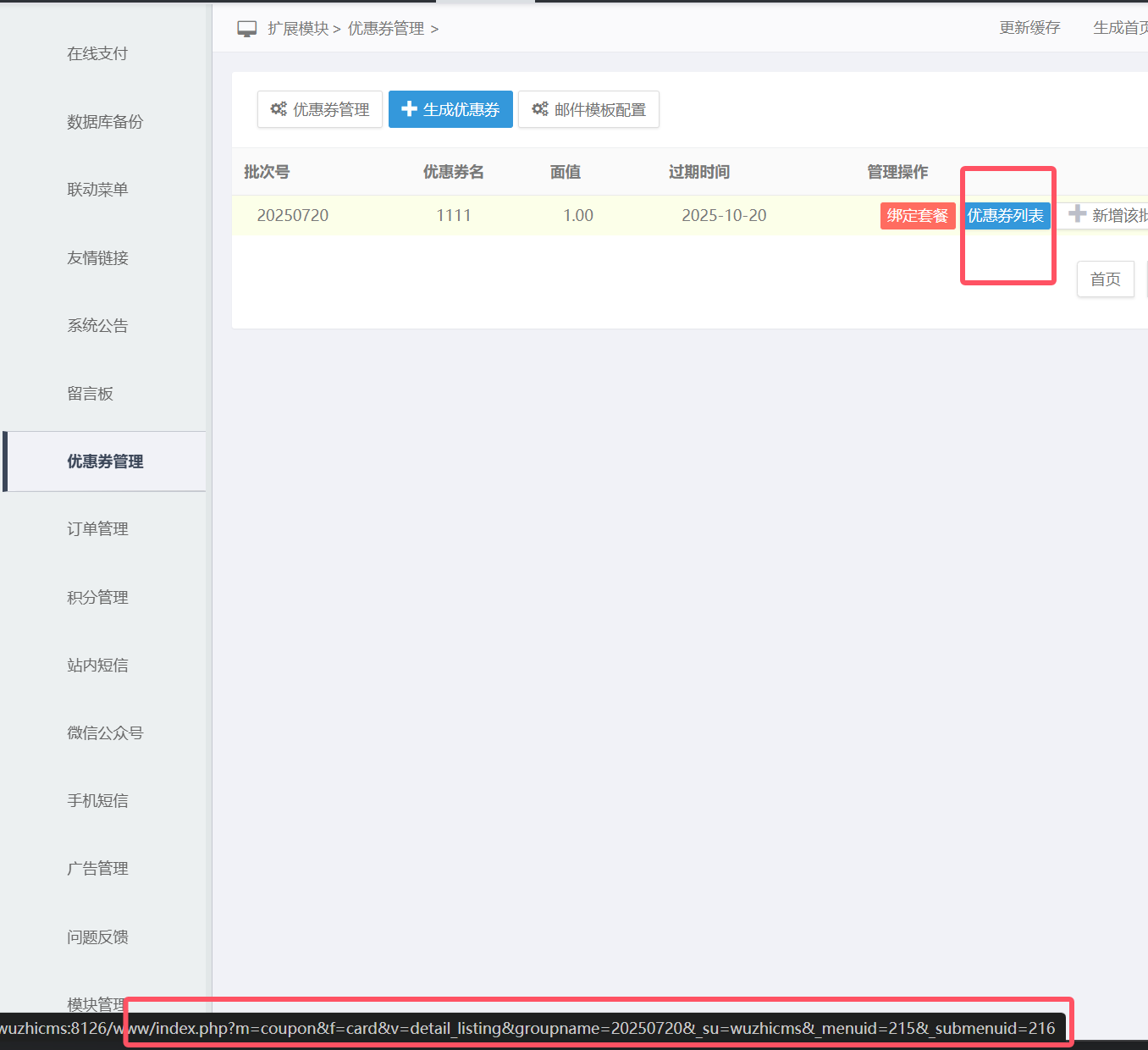Click 扩展模块 breadcrumb link
1148x1050 pixels.
pos(298,29)
